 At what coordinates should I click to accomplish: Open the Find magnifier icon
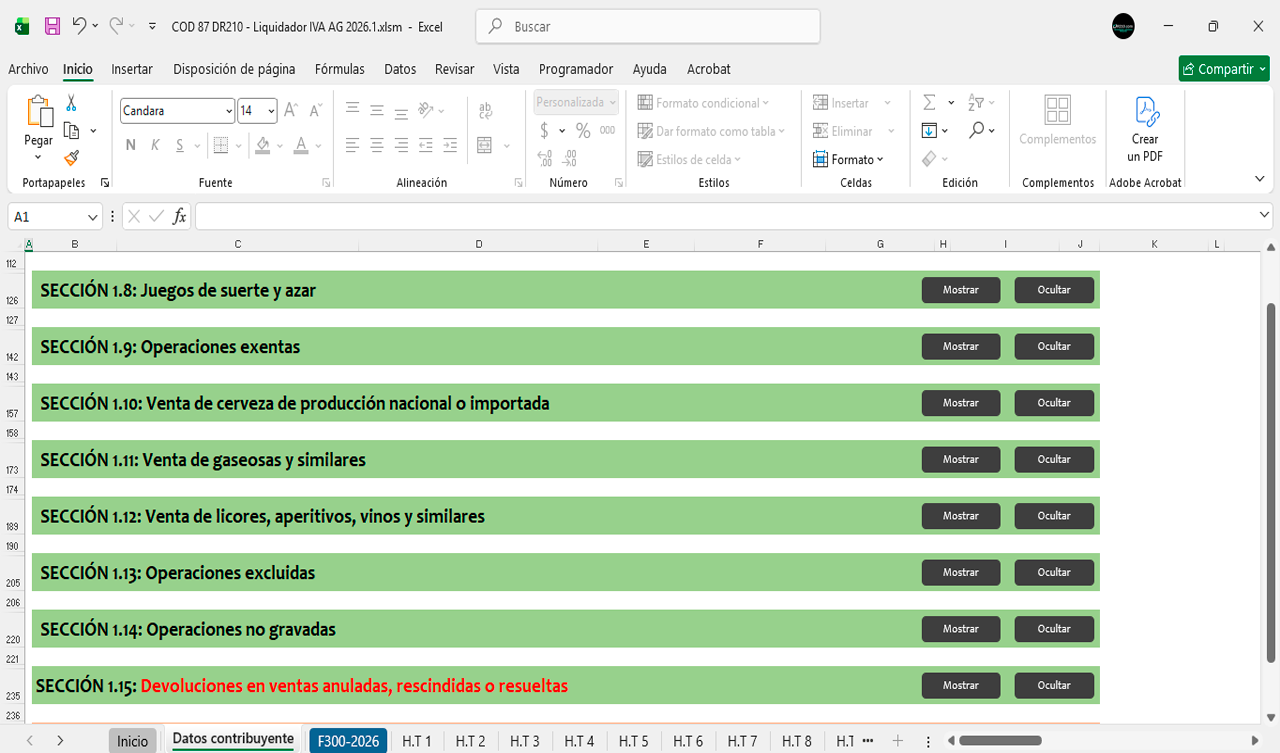coord(976,131)
